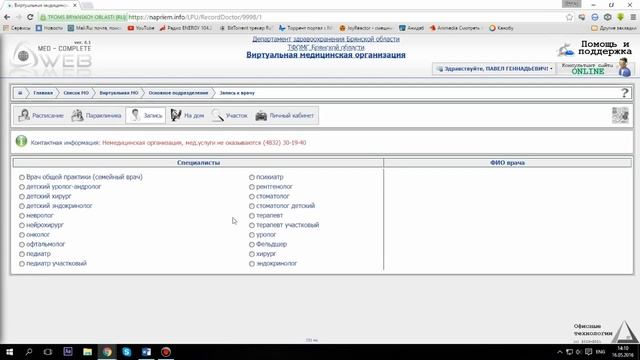Click the green info icon

click(x=21, y=141)
